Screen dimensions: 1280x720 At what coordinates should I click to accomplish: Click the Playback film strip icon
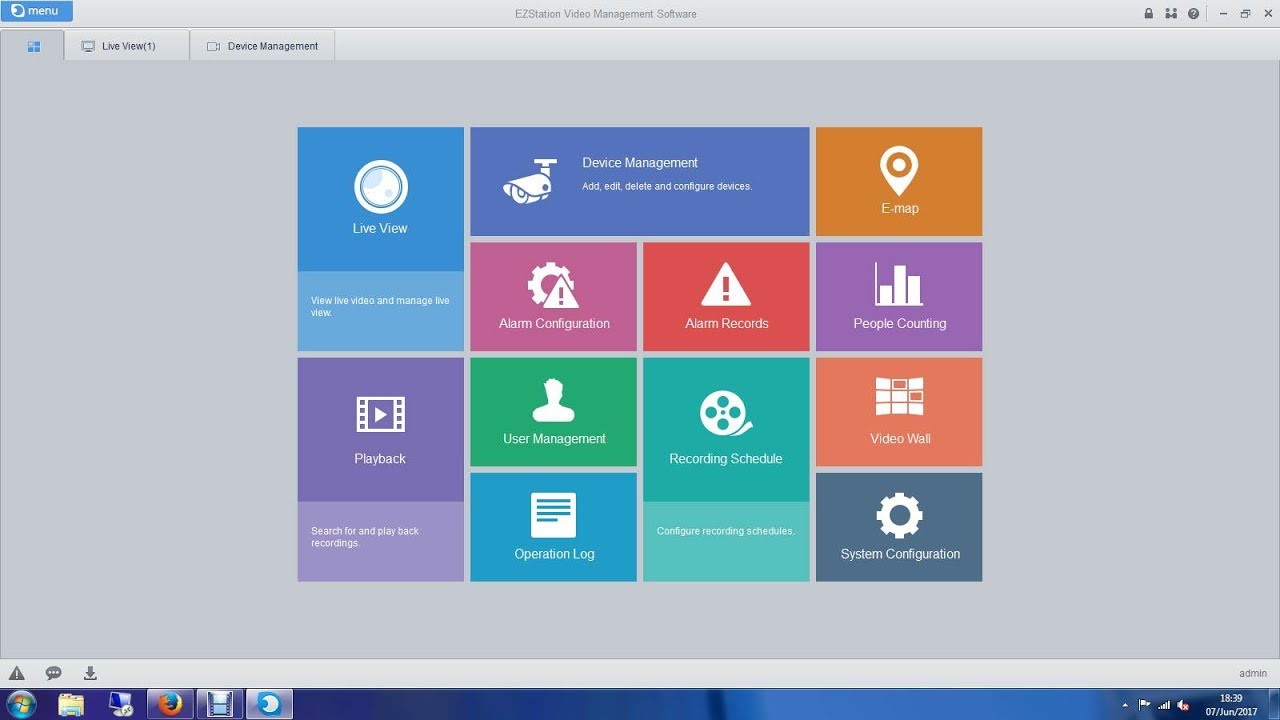(x=381, y=414)
